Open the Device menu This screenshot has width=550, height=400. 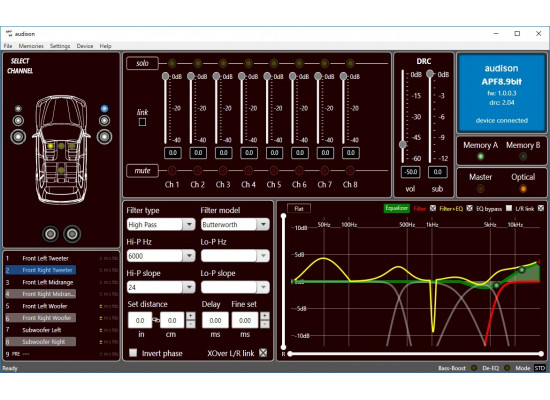click(85, 46)
